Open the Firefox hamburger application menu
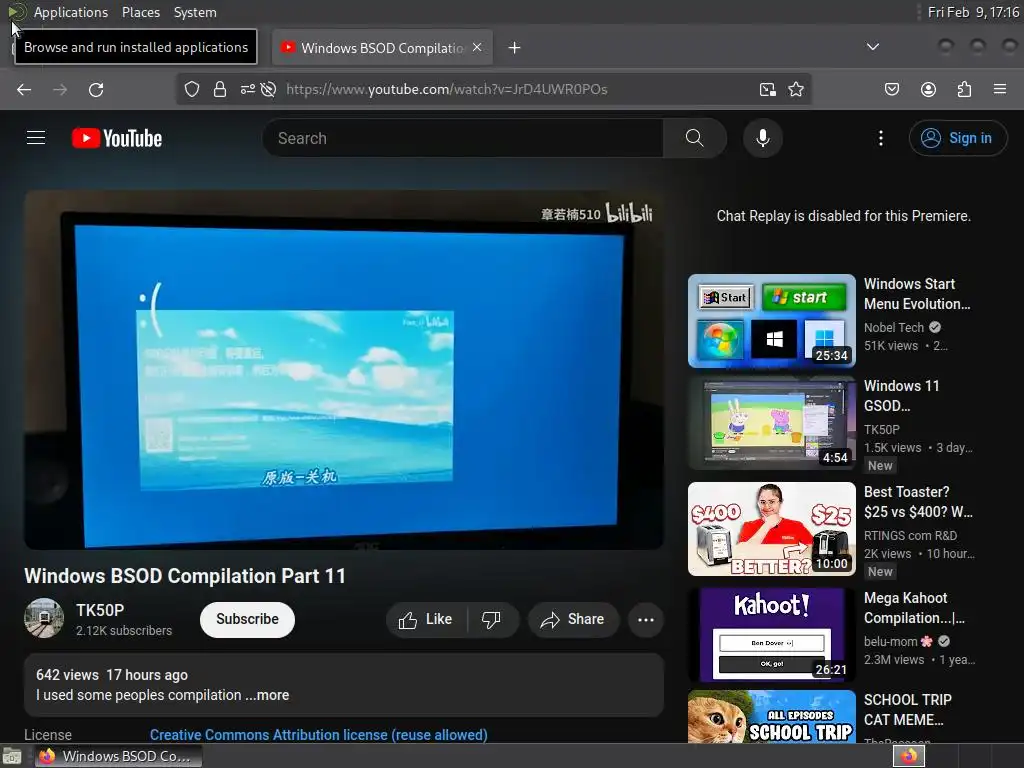The width and height of the screenshot is (1024, 768). [x=1000, y=89]
